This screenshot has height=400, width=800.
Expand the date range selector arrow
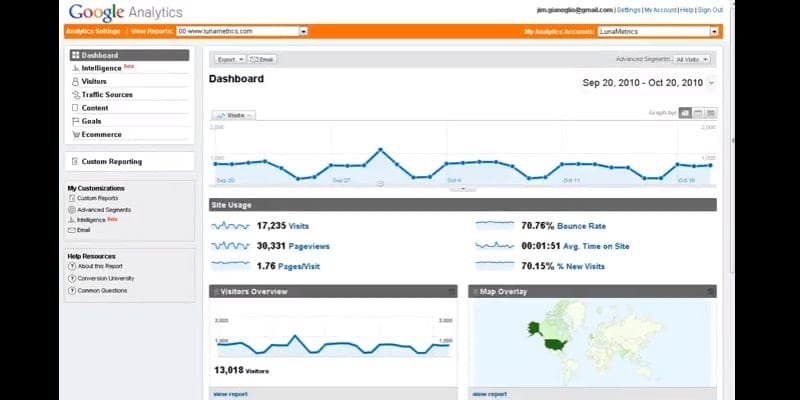tap(711, 83)
